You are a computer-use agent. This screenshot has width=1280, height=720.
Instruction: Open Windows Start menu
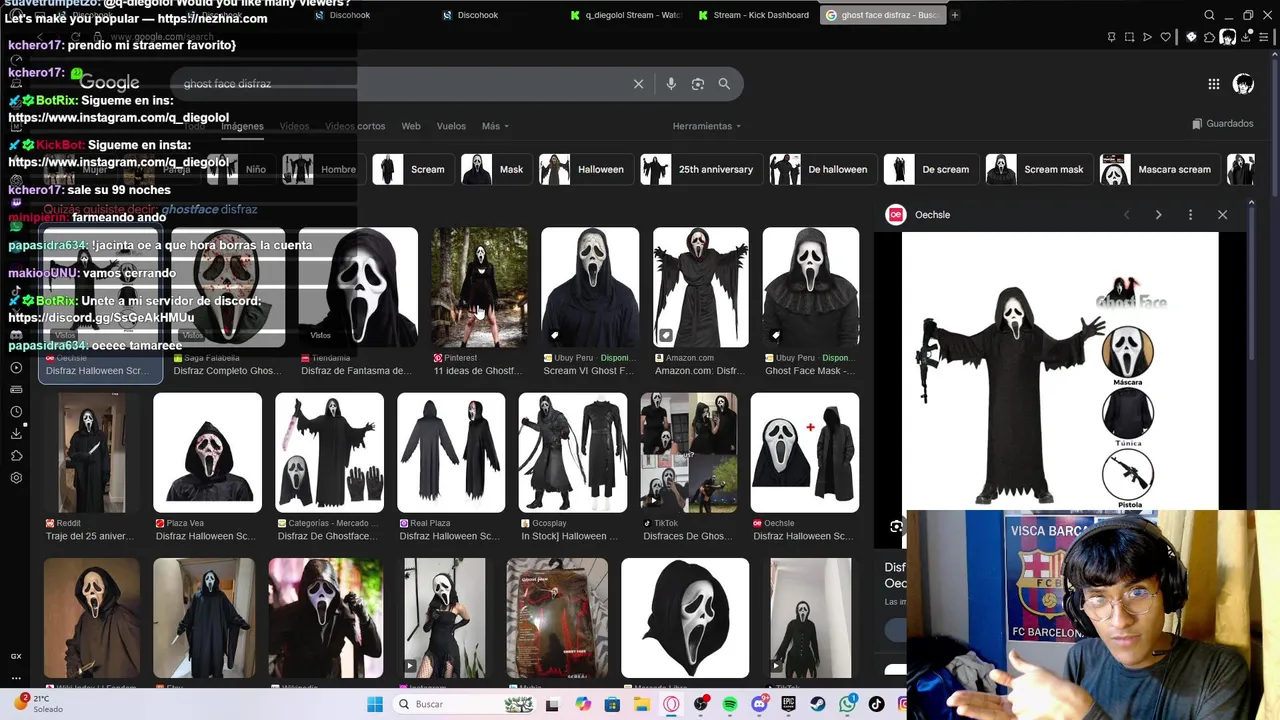(x=375, y=704)
